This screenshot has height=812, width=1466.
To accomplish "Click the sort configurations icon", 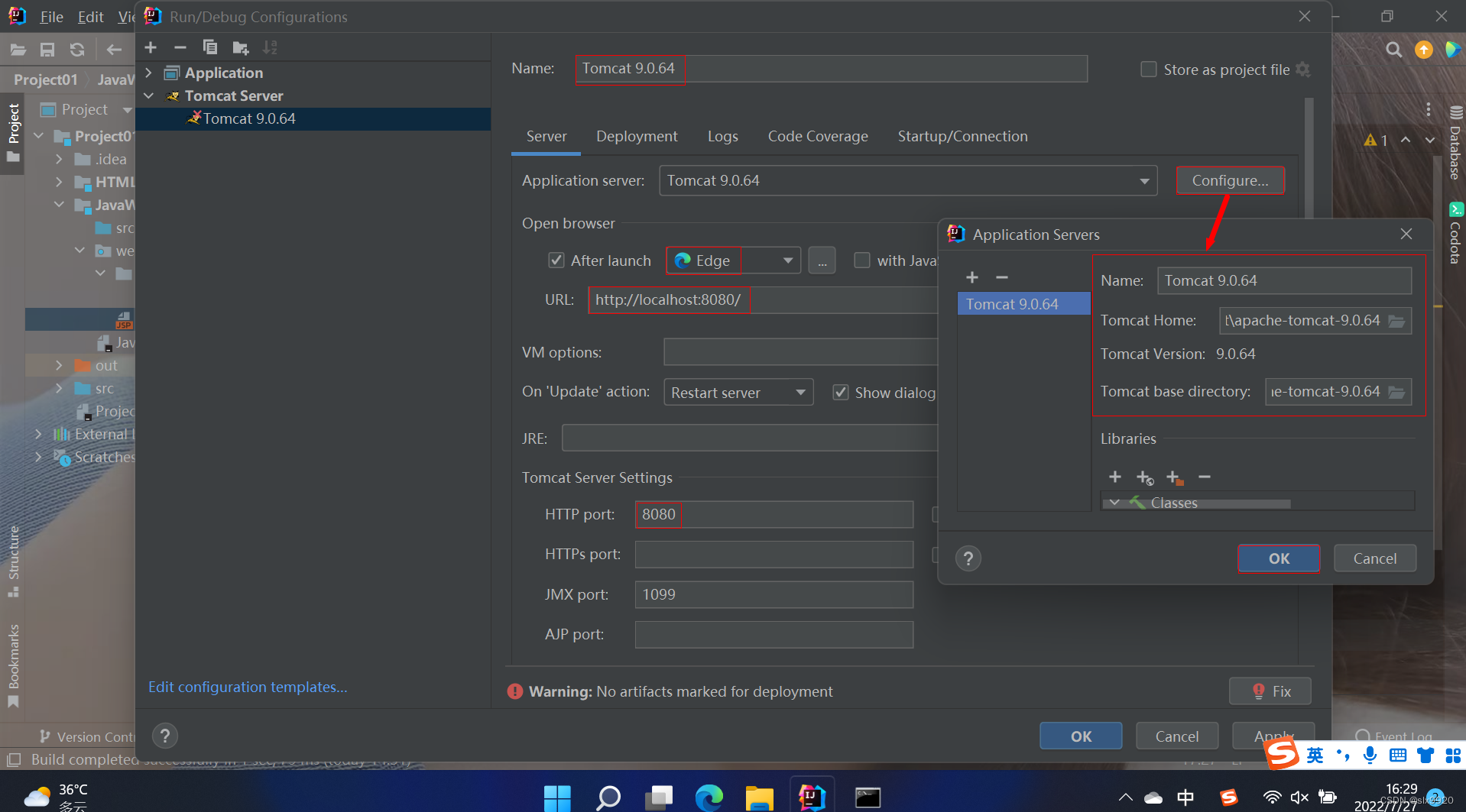I will (x=270, y=47).
